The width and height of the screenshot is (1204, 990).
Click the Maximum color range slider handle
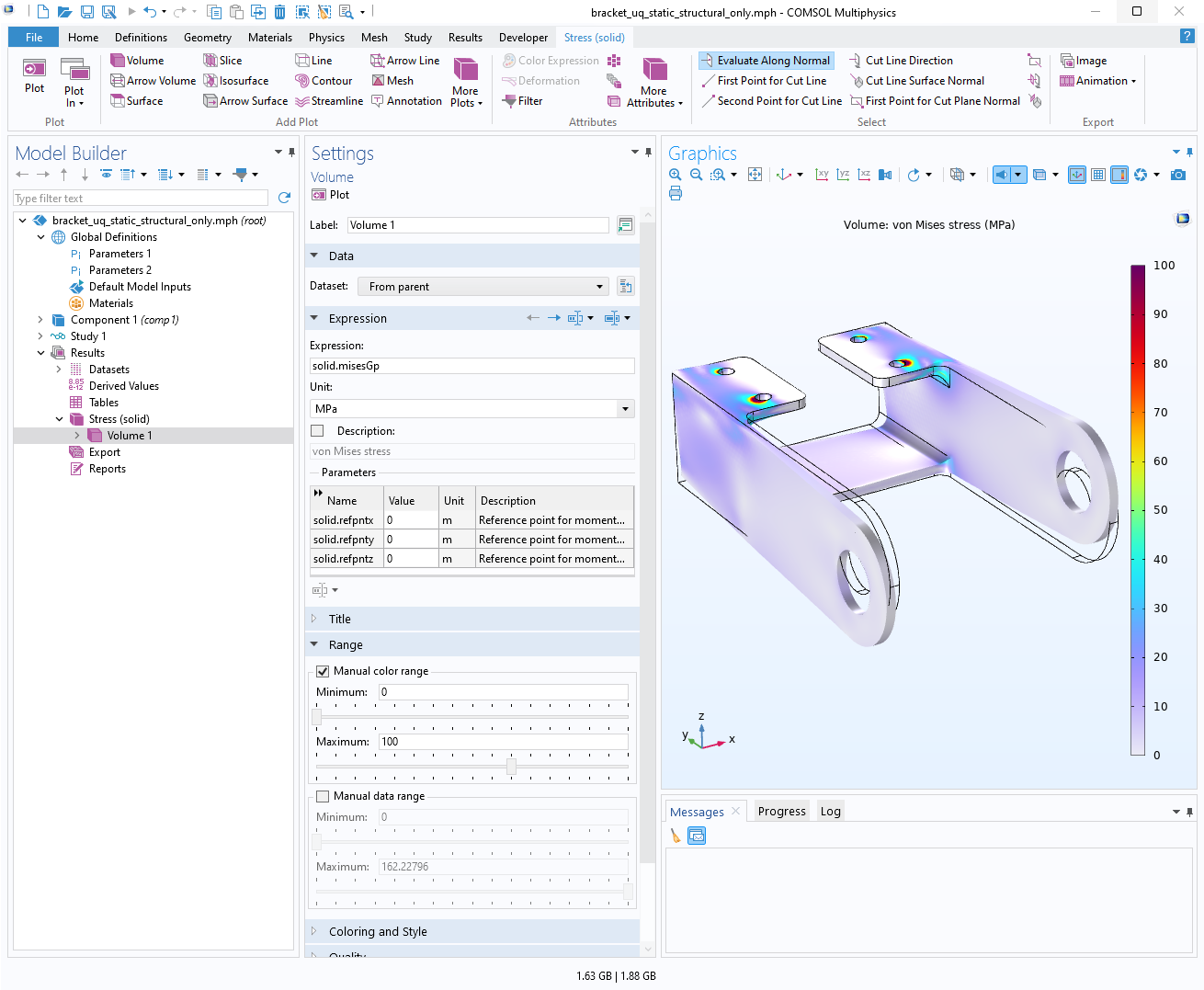[x=511, y=767]
